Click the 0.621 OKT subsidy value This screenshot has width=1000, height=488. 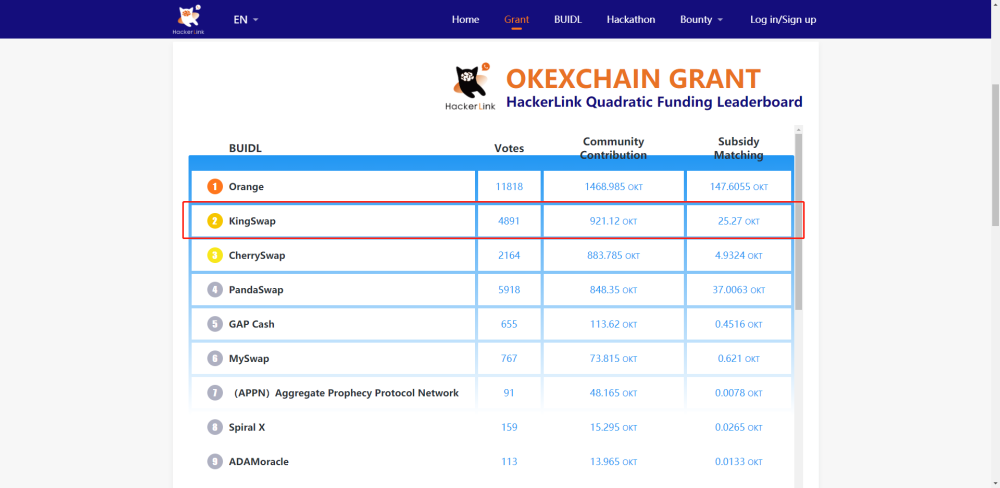tap(739, 359)
